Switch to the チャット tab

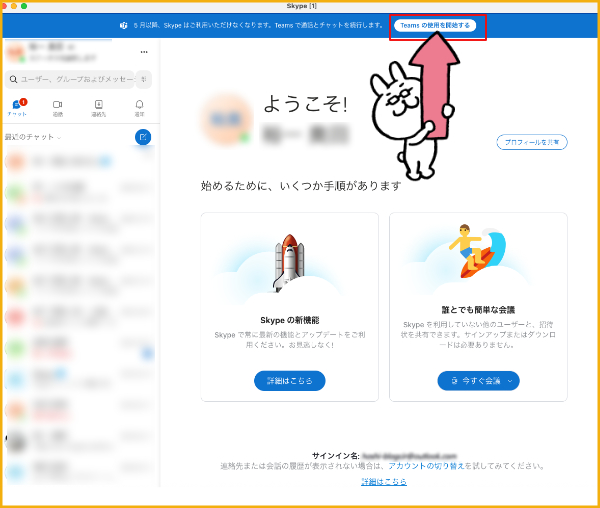coord(17,107)
